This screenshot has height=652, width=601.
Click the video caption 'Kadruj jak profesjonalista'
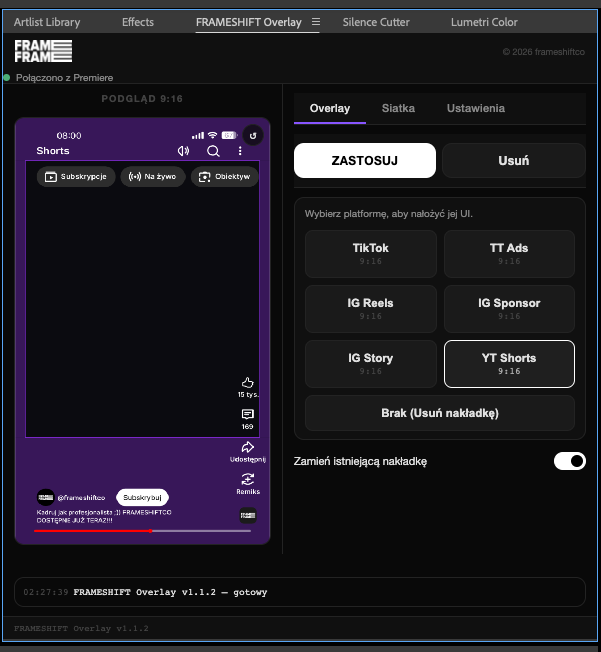[x=104, y=516]
